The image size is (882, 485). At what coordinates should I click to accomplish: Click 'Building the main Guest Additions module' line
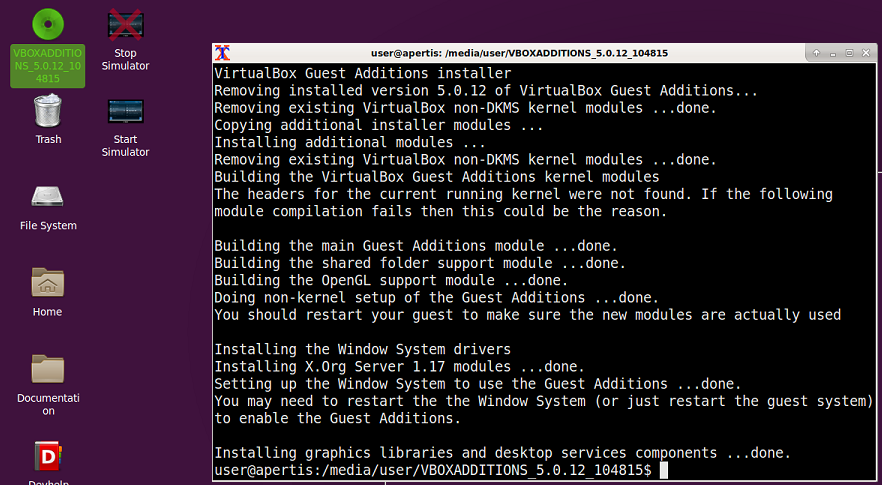coord(416,246)
